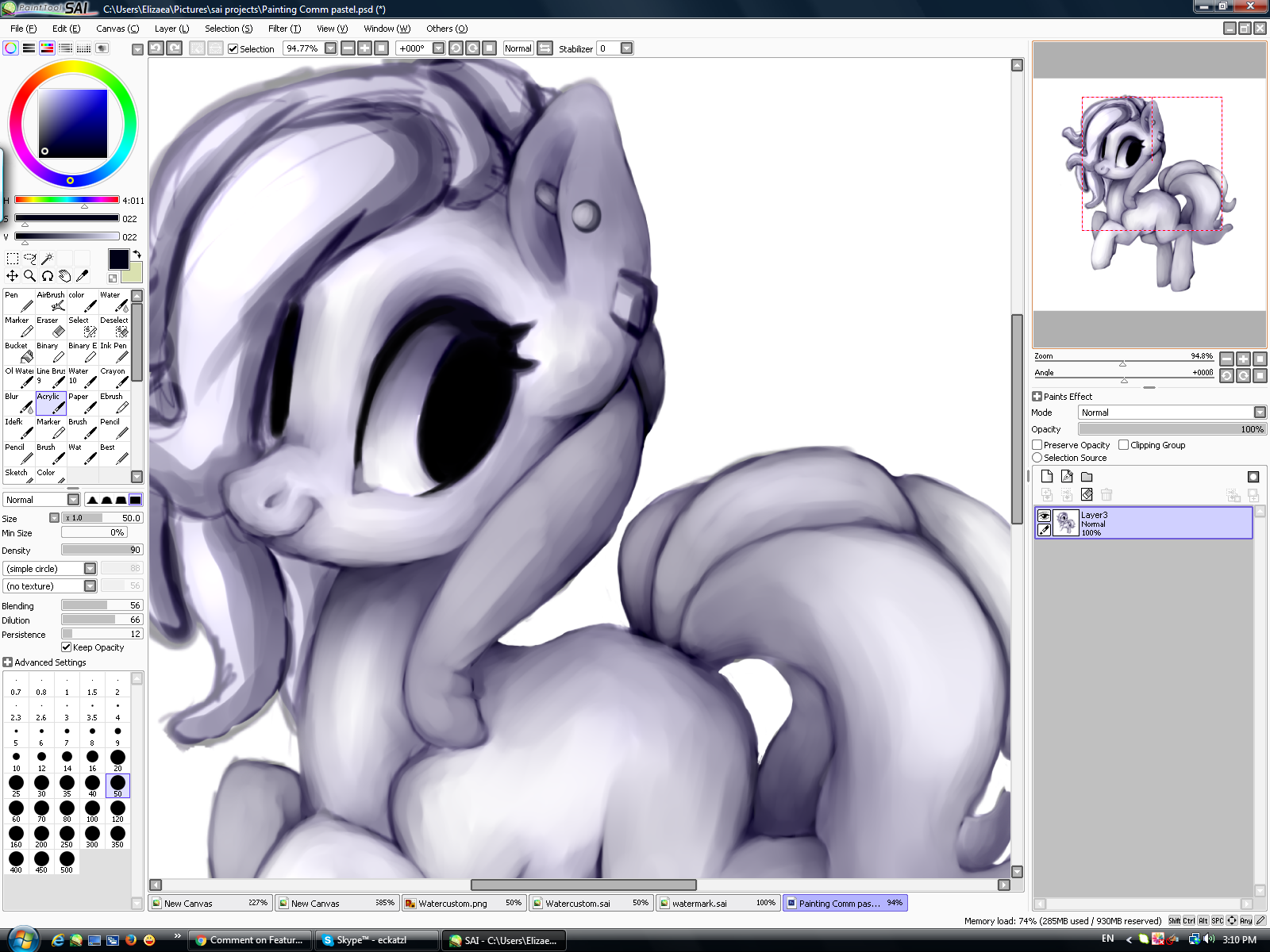Toggle the Keep Opacity checkbox

pyautogui.click(x=67, y=647)
